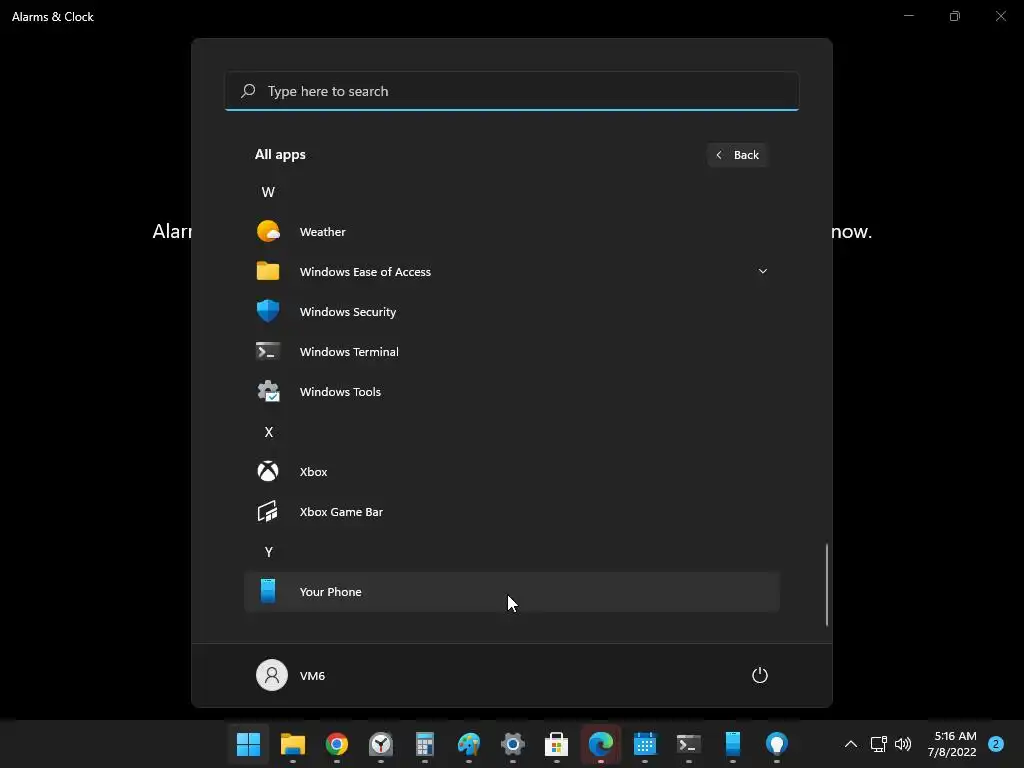Go Back to the pinned apps view

click(x=737, y=155)
